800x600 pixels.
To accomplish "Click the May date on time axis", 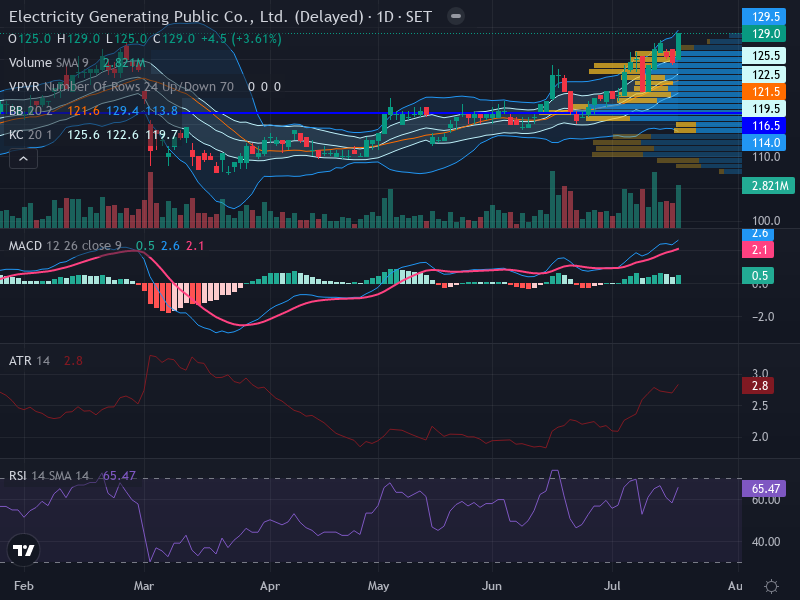I will pos(379,586).
